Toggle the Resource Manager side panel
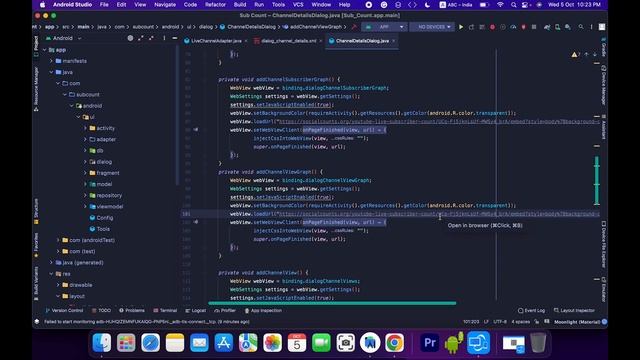Screen dimensions: 640x360 36,89
